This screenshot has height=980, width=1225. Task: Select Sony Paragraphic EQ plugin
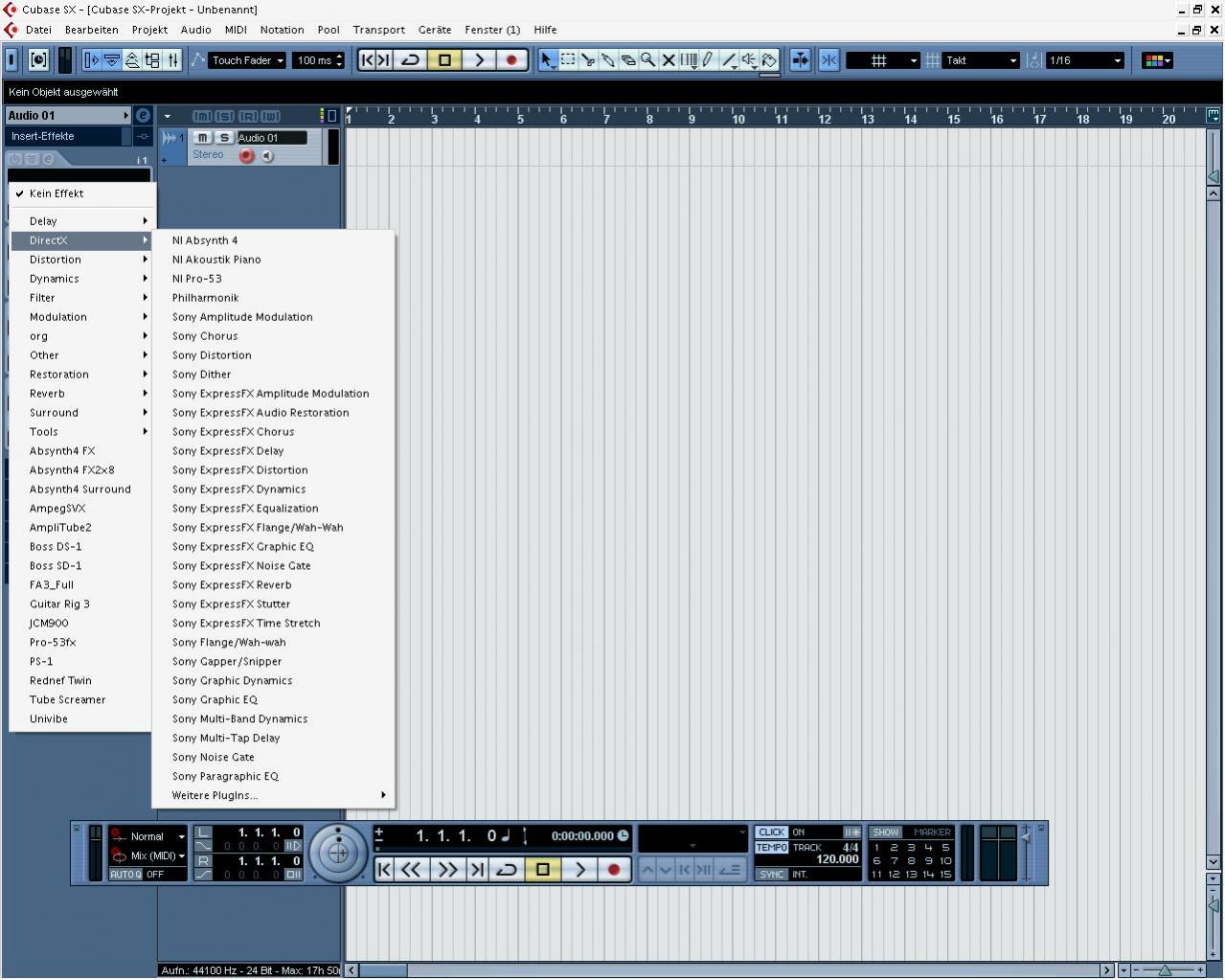coord(273,776)
